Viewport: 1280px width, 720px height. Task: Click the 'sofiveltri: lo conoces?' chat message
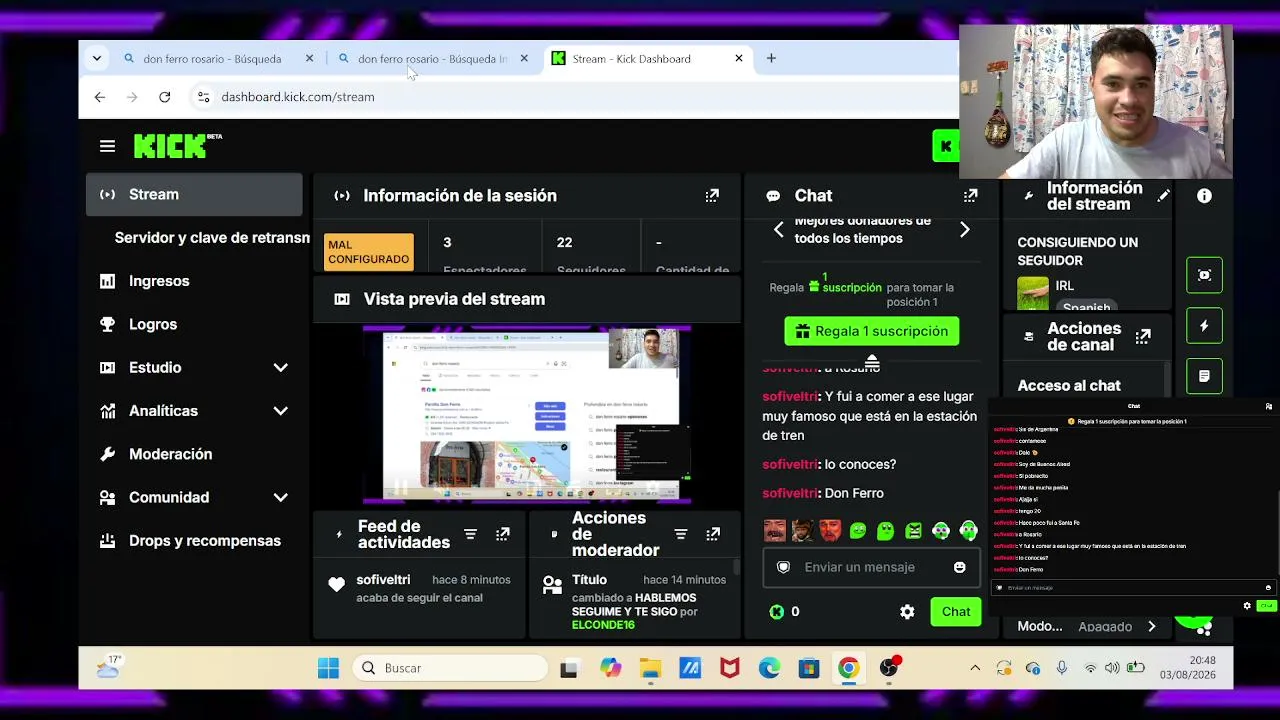[829, 464]
